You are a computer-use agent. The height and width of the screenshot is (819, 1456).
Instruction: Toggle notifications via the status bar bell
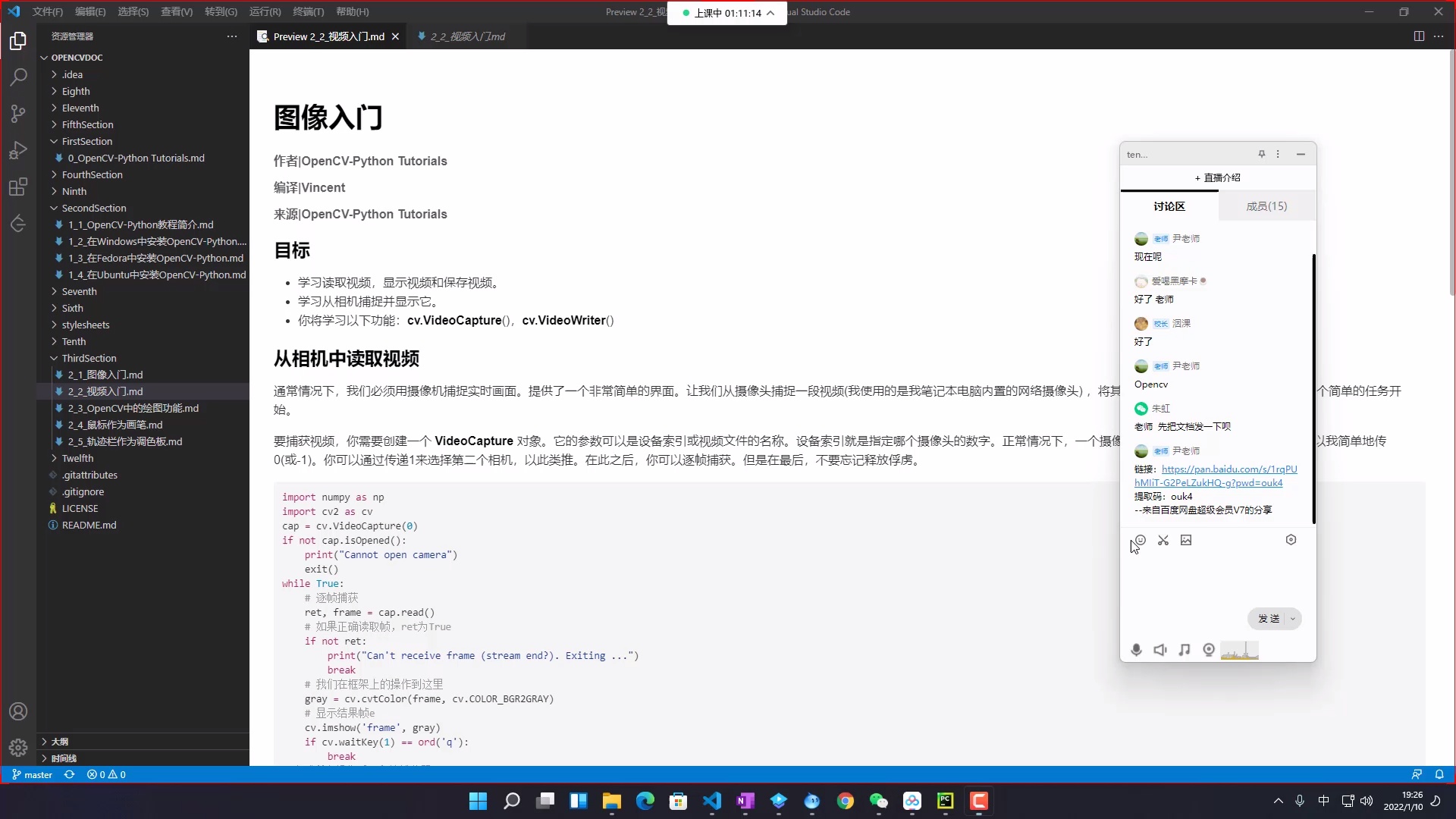(1441, 774)
